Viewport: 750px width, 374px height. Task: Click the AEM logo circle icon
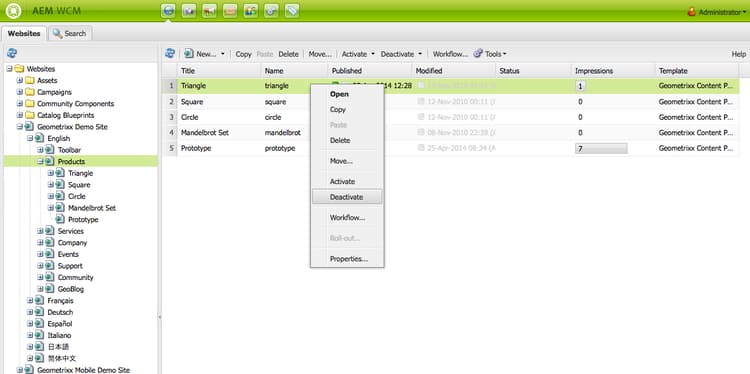point(13,11)
